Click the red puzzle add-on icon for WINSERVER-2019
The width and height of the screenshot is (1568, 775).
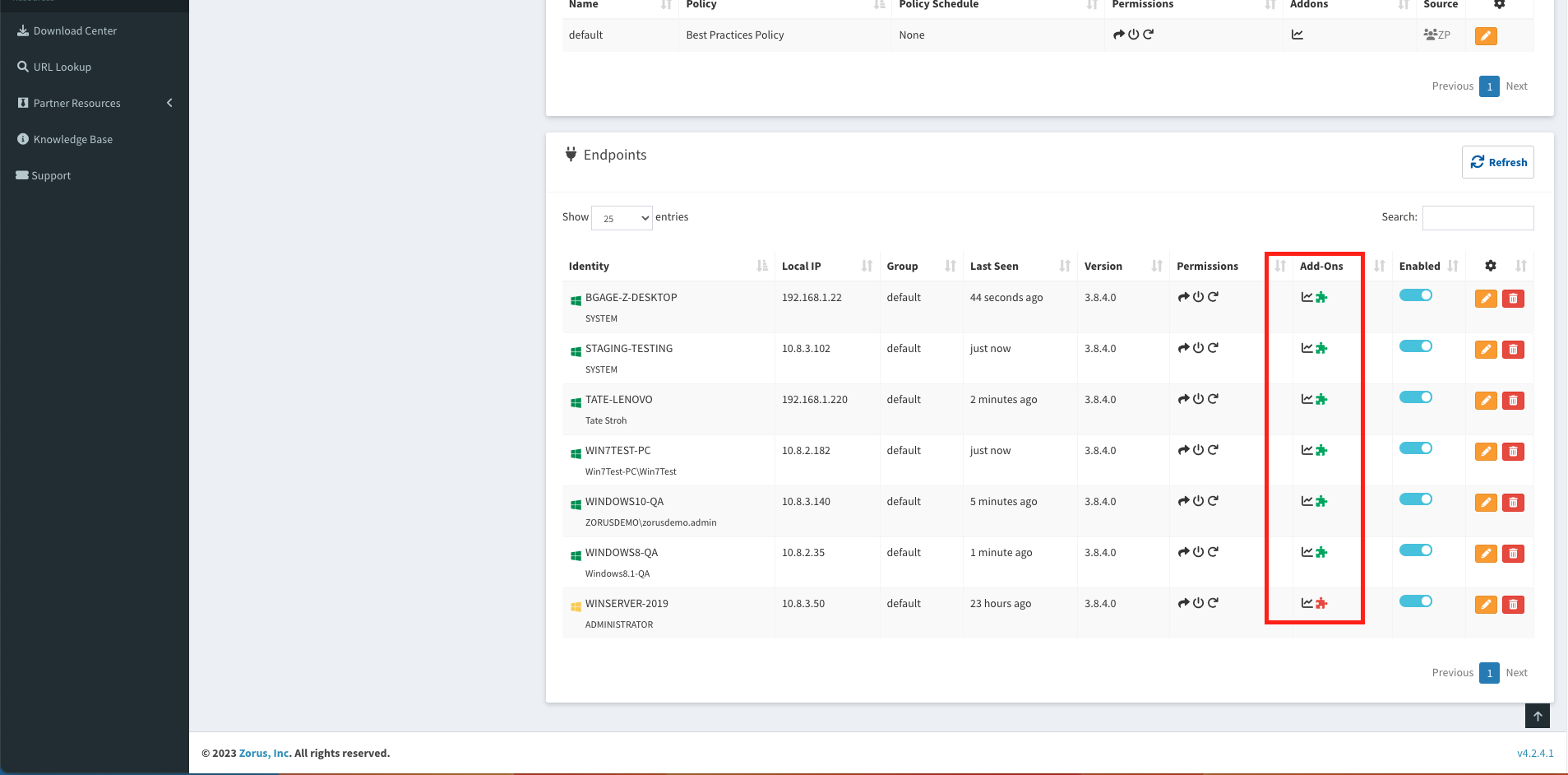tap(1321, 604)
